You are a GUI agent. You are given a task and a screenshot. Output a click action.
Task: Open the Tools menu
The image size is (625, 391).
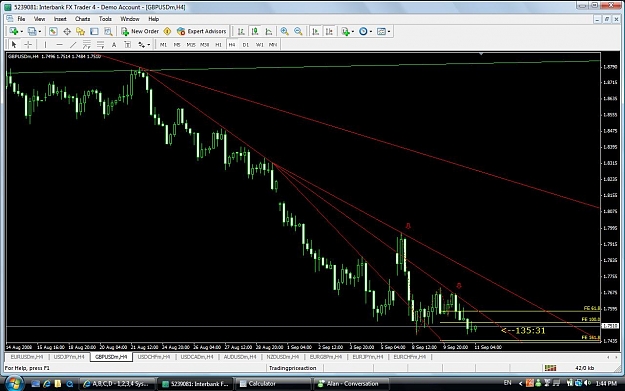105,19
